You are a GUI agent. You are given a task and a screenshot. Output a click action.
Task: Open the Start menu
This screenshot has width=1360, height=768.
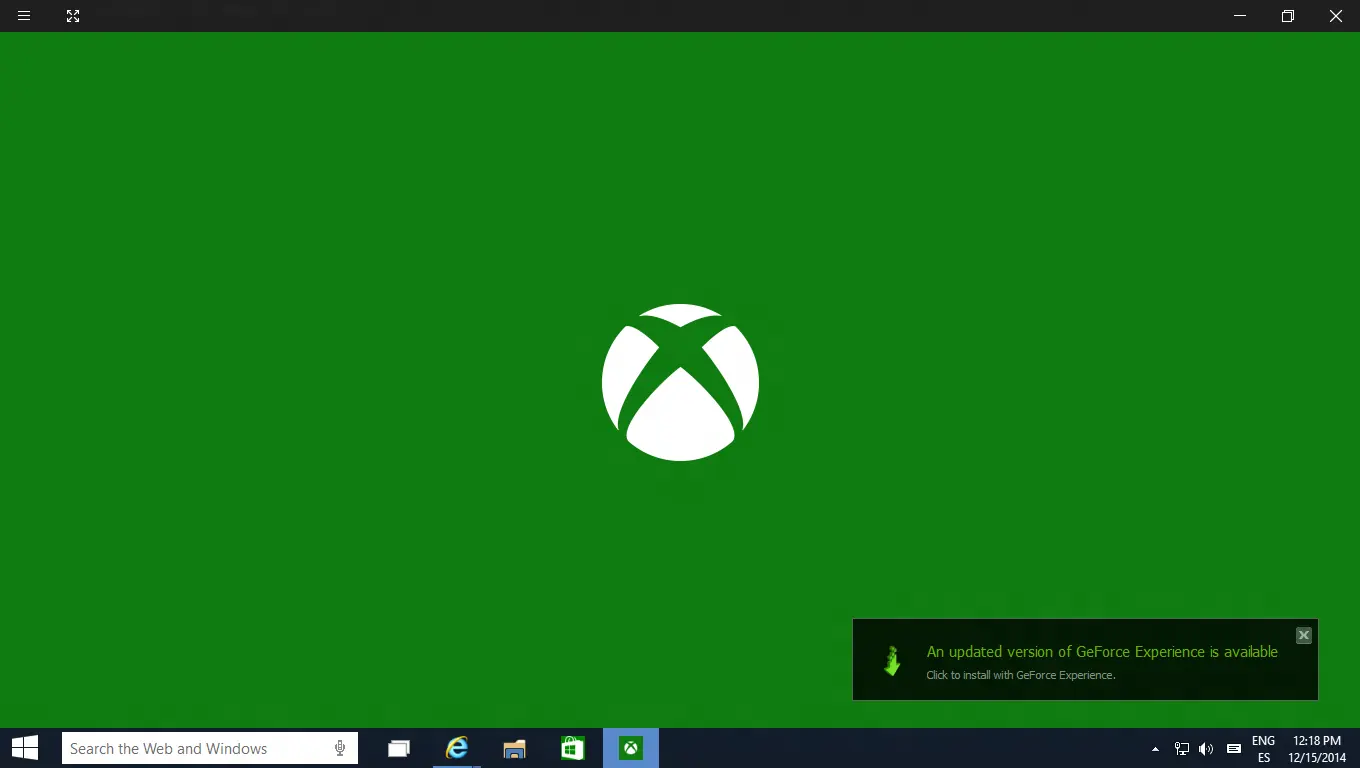tap(23, 748)
